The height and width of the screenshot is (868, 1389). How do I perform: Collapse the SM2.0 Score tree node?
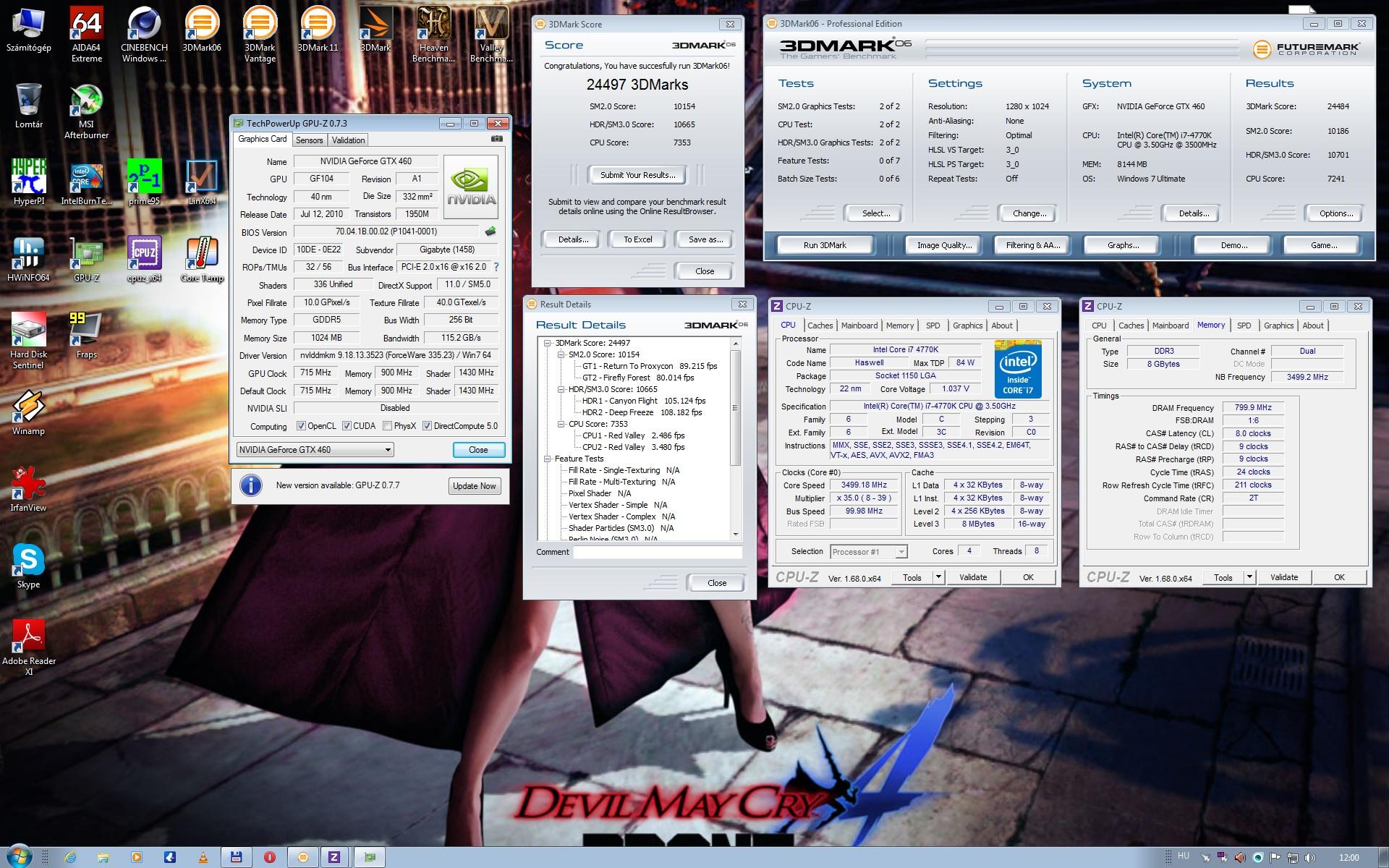[561, 354]
